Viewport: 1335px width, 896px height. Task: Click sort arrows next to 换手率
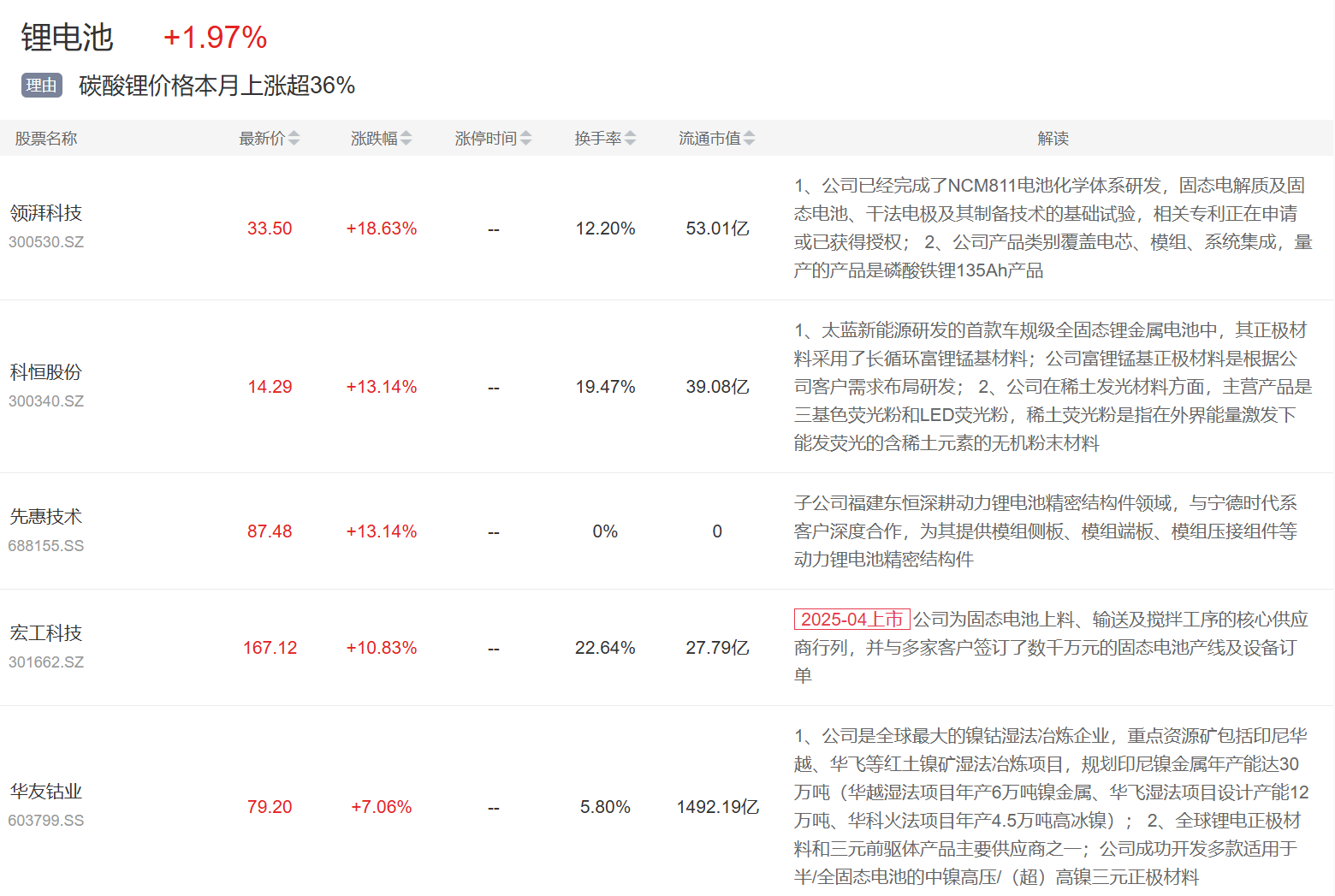pos(631,139)
